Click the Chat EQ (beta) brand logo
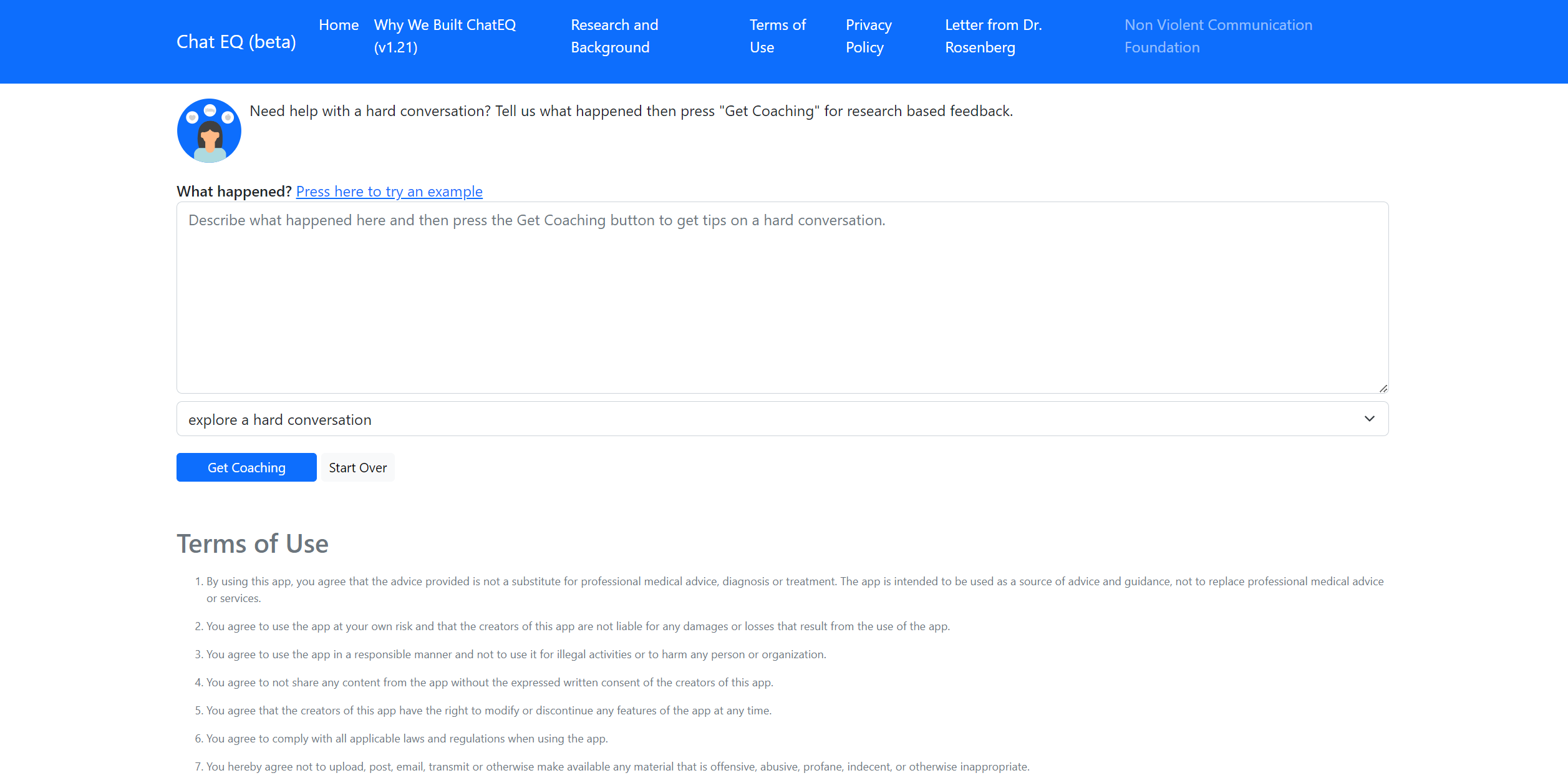 tap(236, 42)
